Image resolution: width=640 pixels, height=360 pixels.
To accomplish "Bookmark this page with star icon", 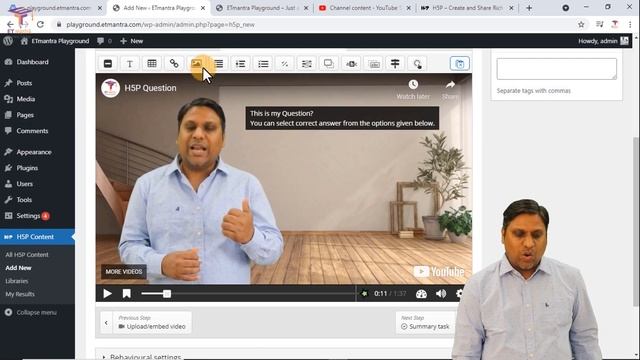I will pos(581,24).
